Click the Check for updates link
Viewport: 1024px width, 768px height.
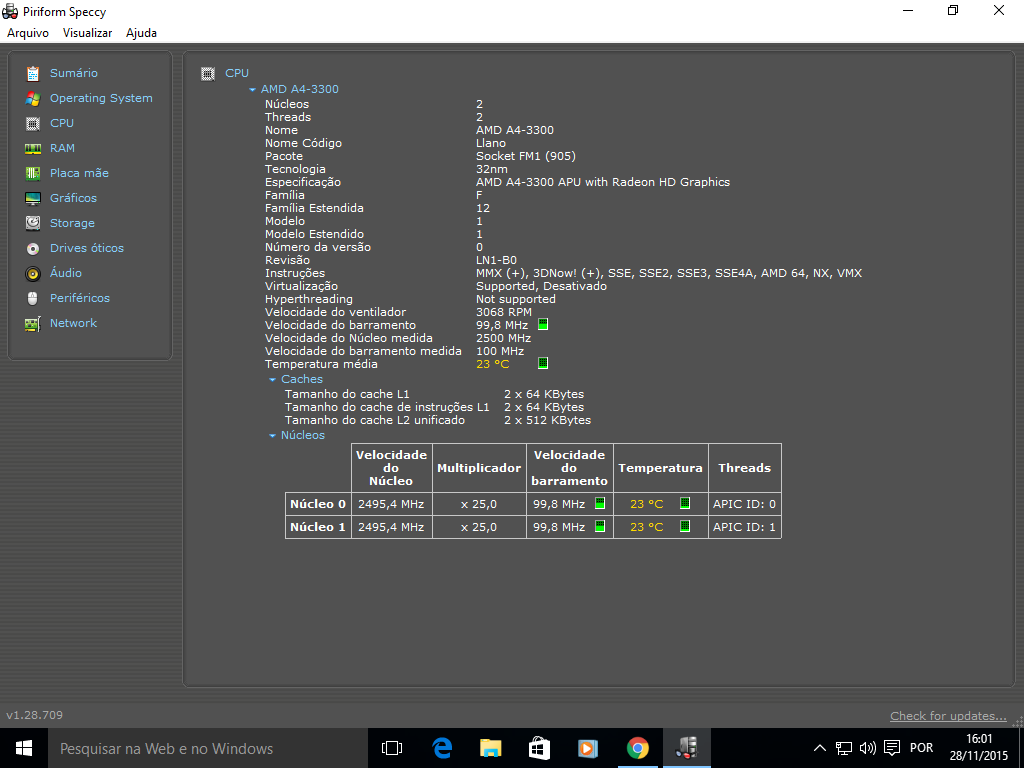(948, 716)
